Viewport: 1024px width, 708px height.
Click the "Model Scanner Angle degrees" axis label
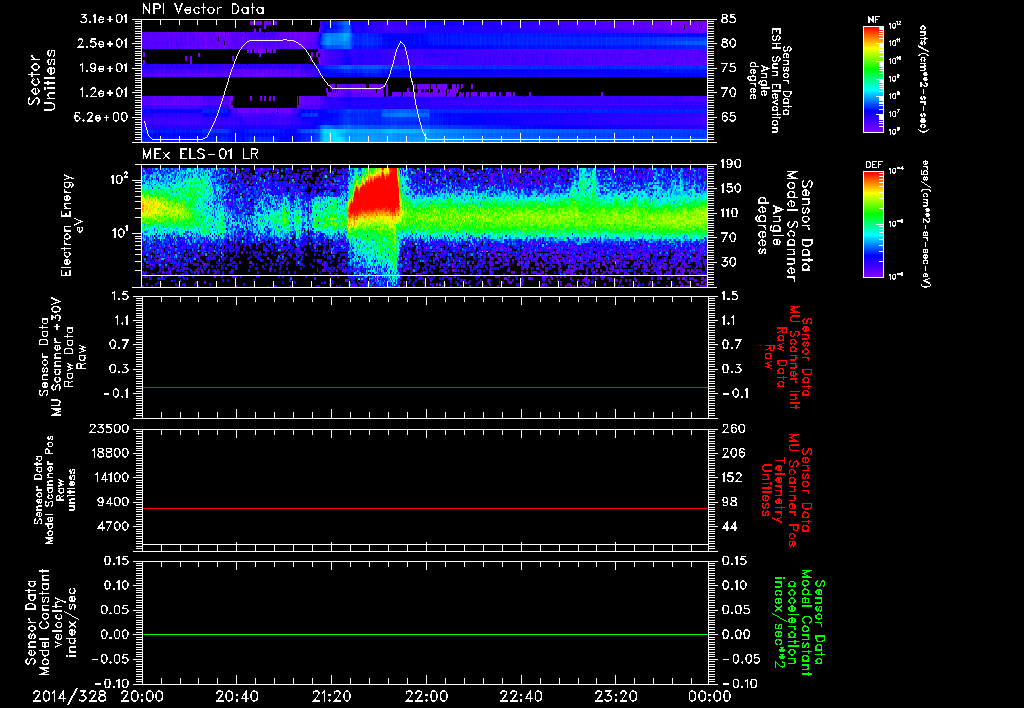783,226
